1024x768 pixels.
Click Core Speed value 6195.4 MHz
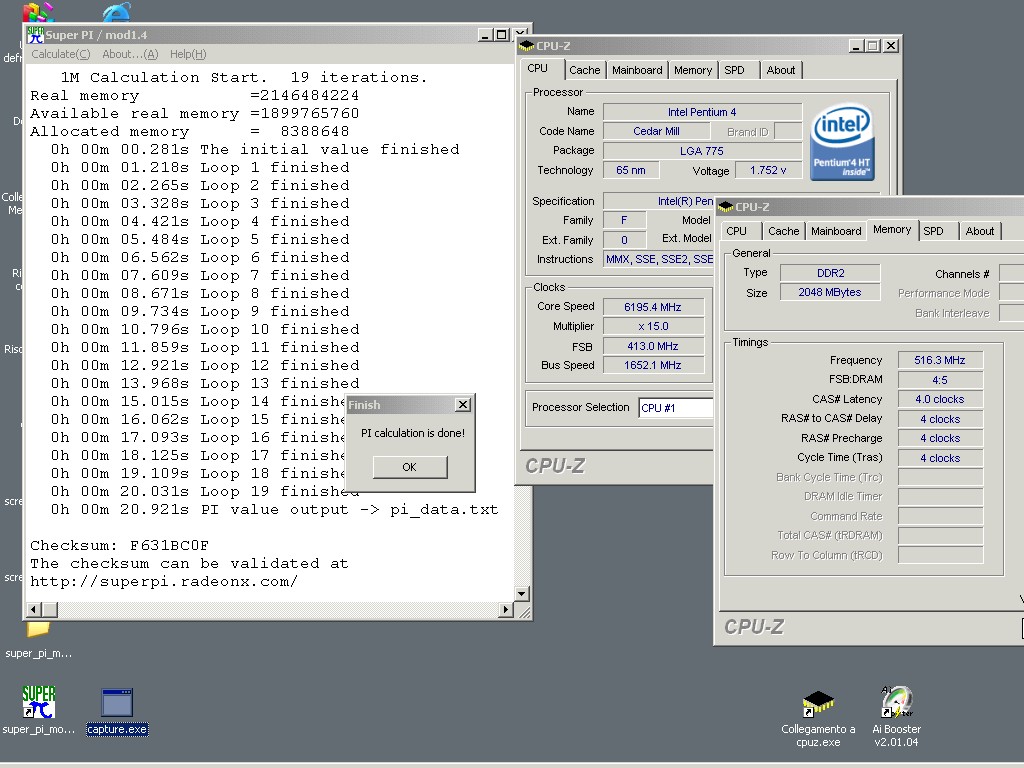pos(653,307)
